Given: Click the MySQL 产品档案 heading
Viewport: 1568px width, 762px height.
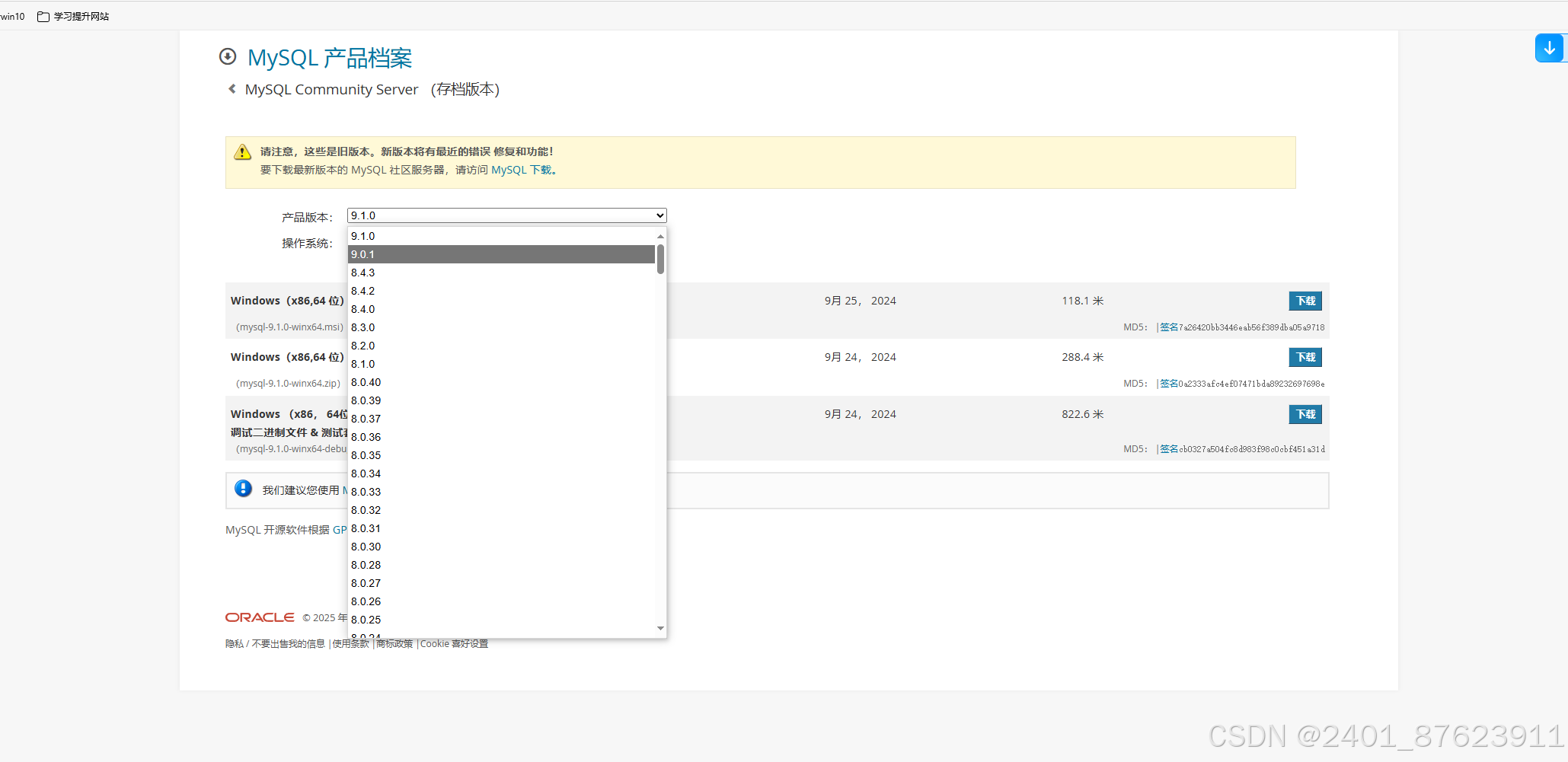Looking at the screenshot, I should pos(330,58).
